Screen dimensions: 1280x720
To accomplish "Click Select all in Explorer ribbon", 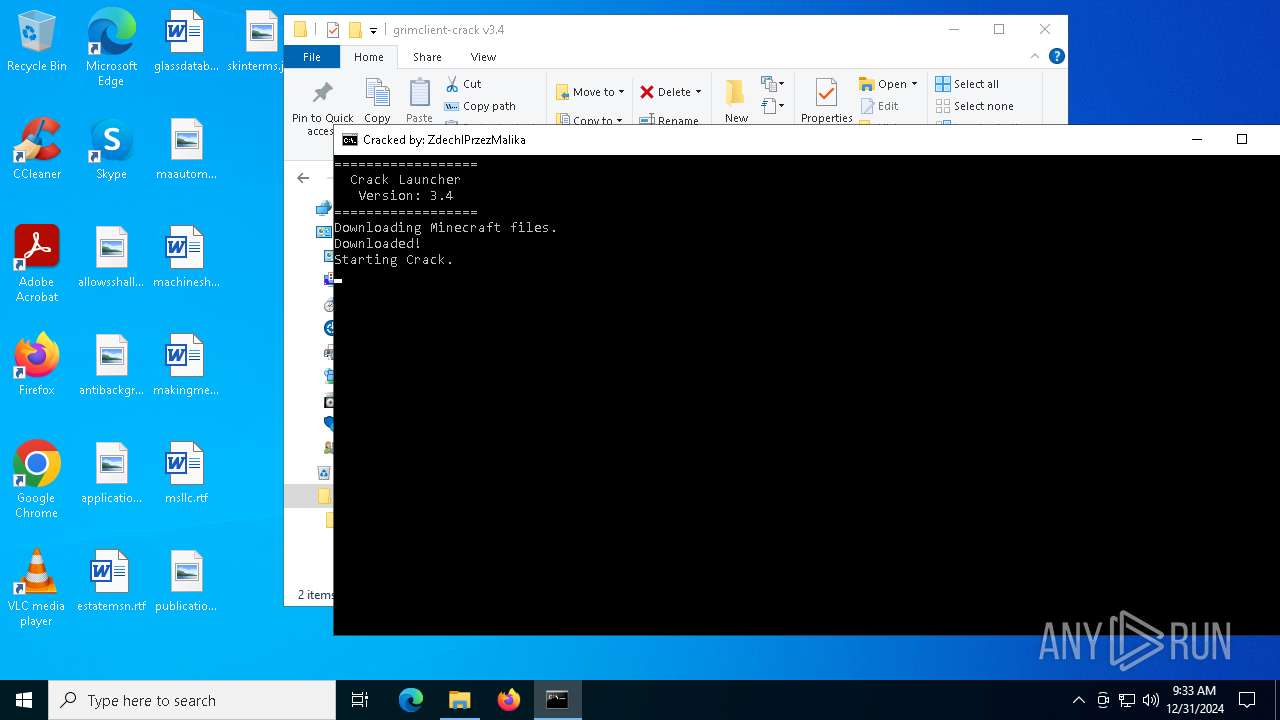I will coord(967,84).
